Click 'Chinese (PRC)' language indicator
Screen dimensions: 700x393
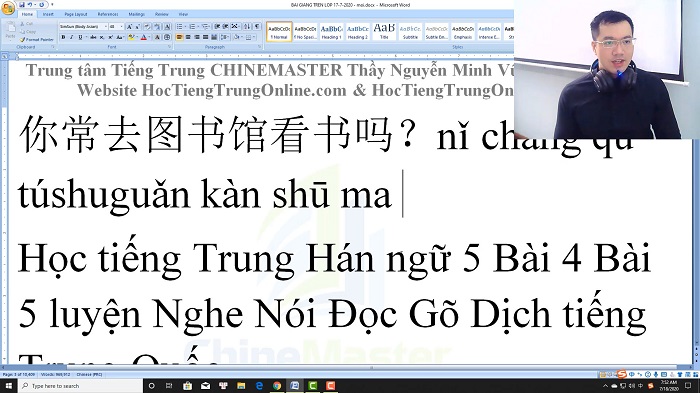pos(89,374)
